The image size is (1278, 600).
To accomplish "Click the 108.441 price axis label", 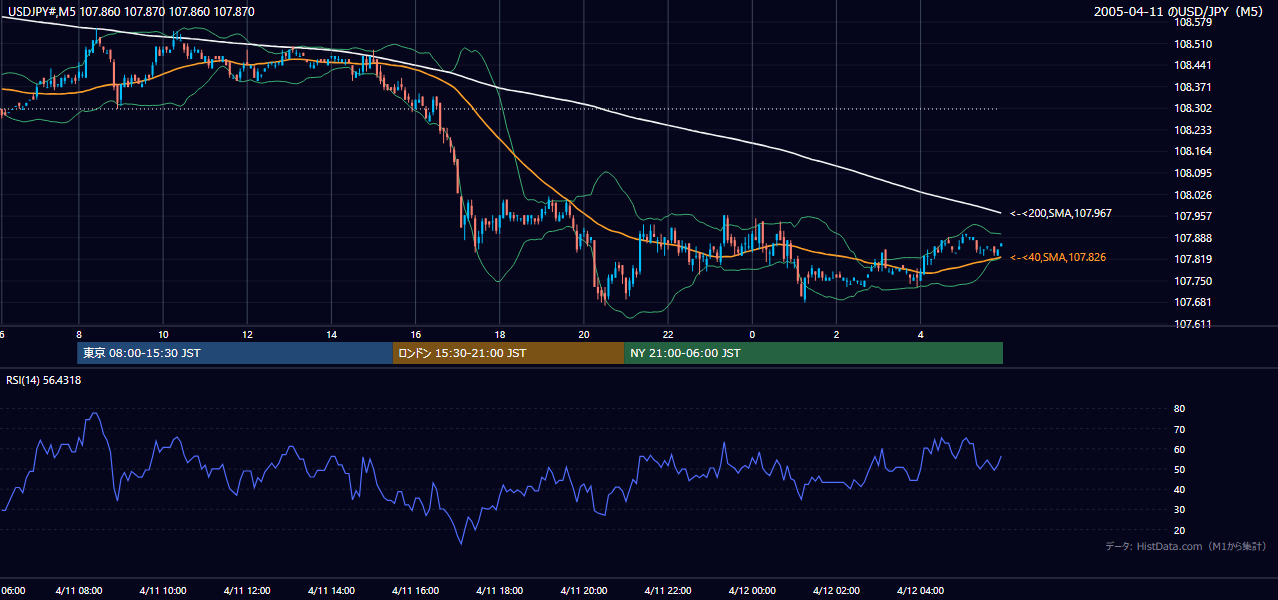I will pos(1193,65).
